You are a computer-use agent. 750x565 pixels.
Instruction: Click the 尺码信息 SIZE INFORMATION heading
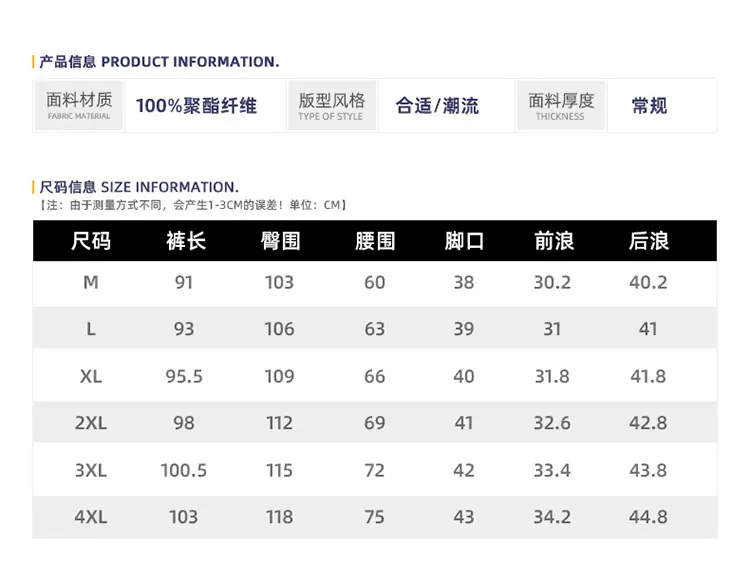139,187
